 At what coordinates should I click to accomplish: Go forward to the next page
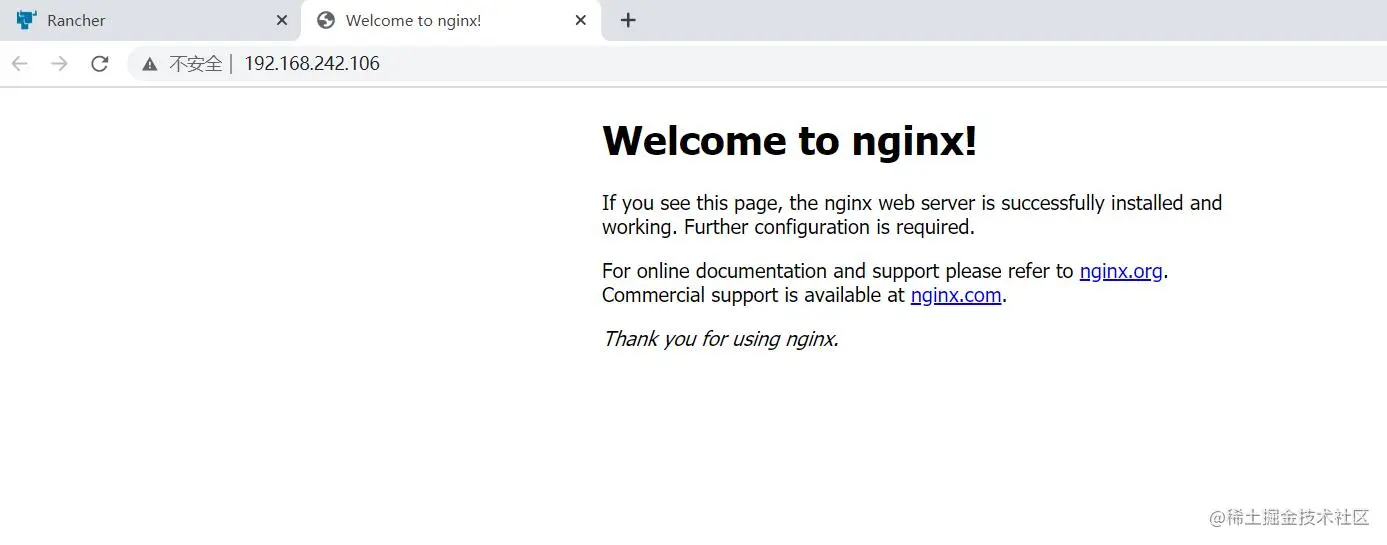click(x=60, y=64)
